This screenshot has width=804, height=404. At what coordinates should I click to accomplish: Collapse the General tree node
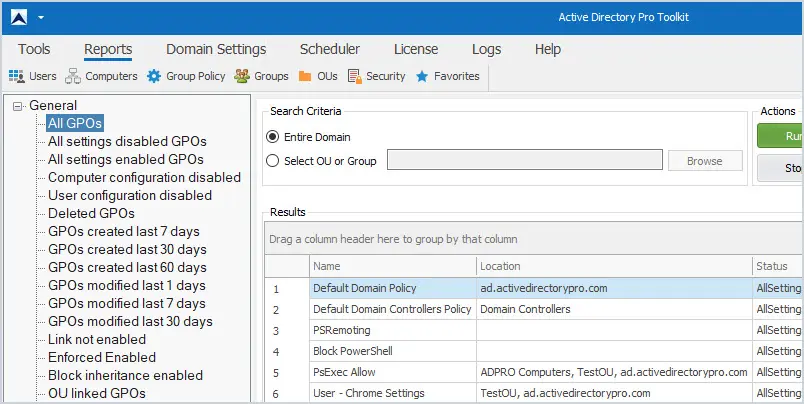tap(18, 106)
